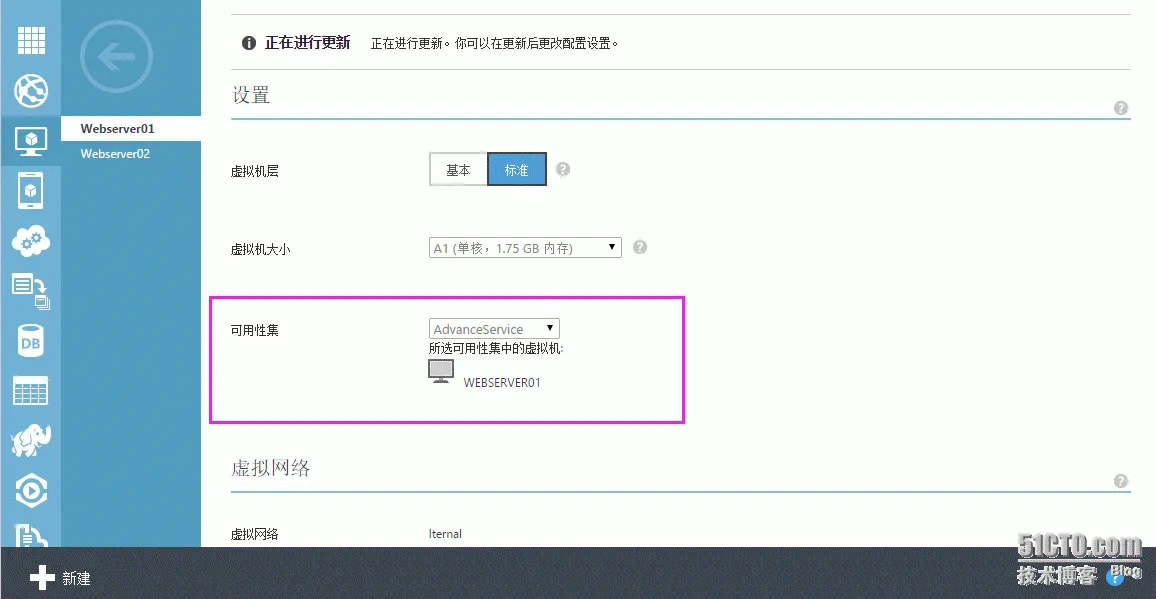The image size is (1156, 599).
Task: Open the Media Services icon in sidebar
Action: point(31,490)
